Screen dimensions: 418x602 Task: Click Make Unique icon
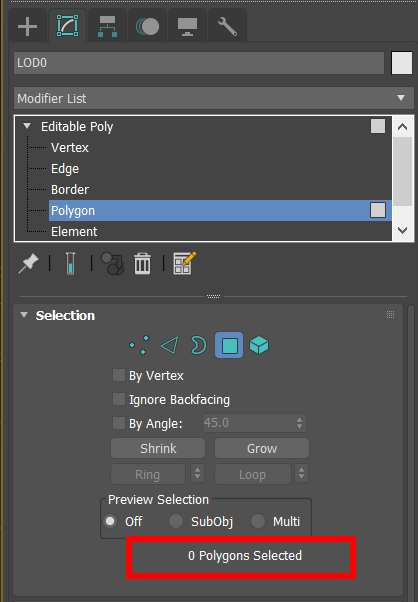[x=112, y=263]
